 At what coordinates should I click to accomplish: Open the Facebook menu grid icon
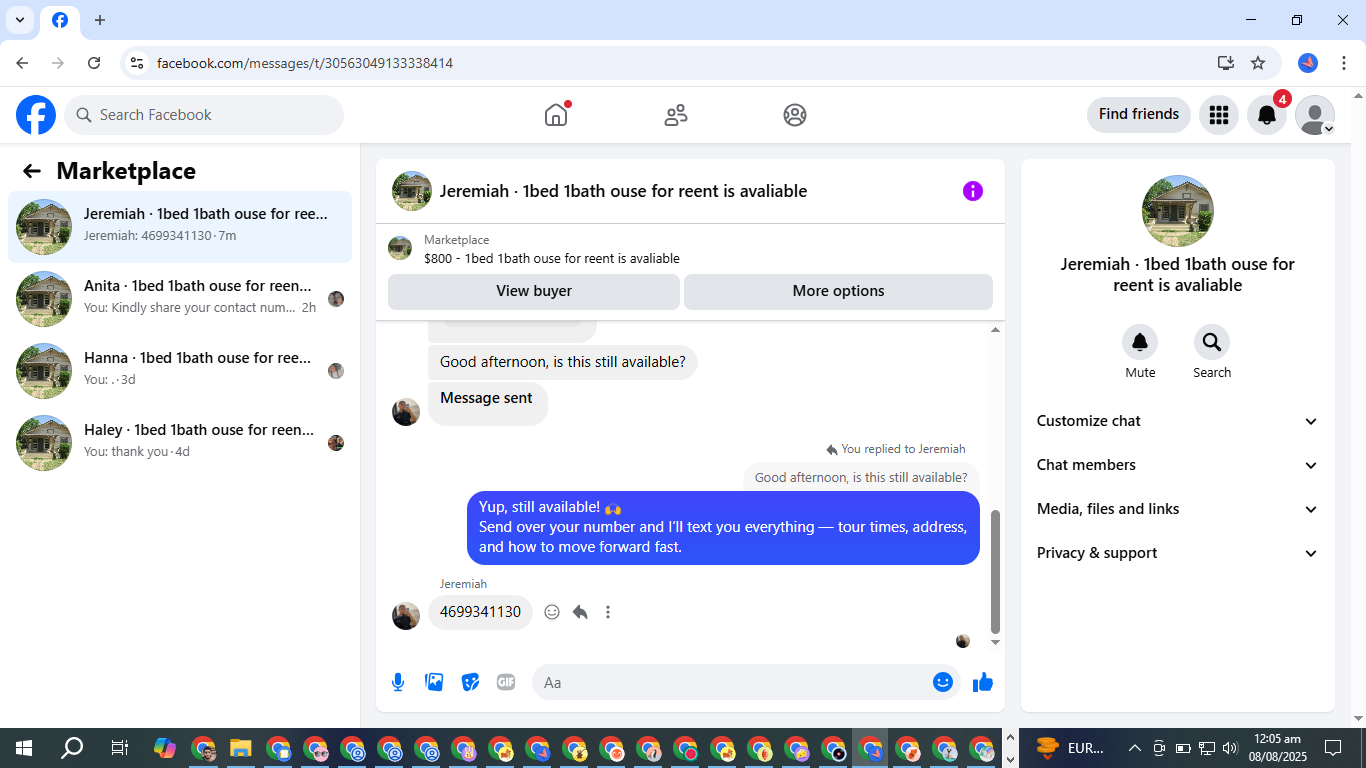[x=1219, y=115]
